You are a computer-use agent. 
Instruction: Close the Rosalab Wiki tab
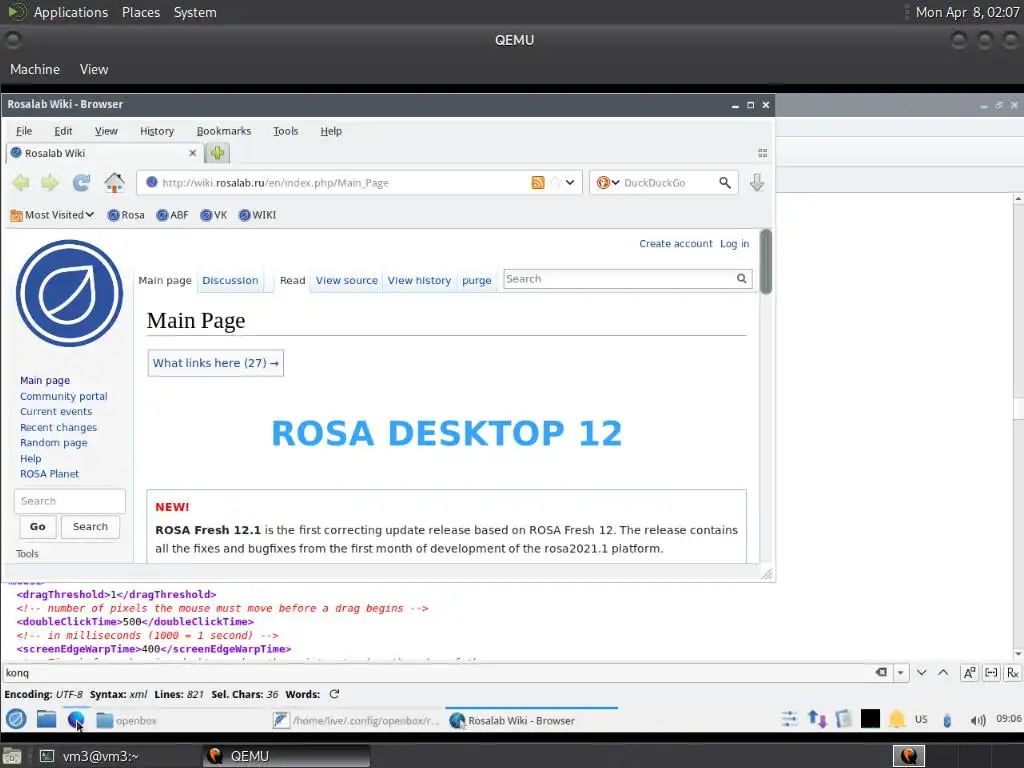(192, 153)
